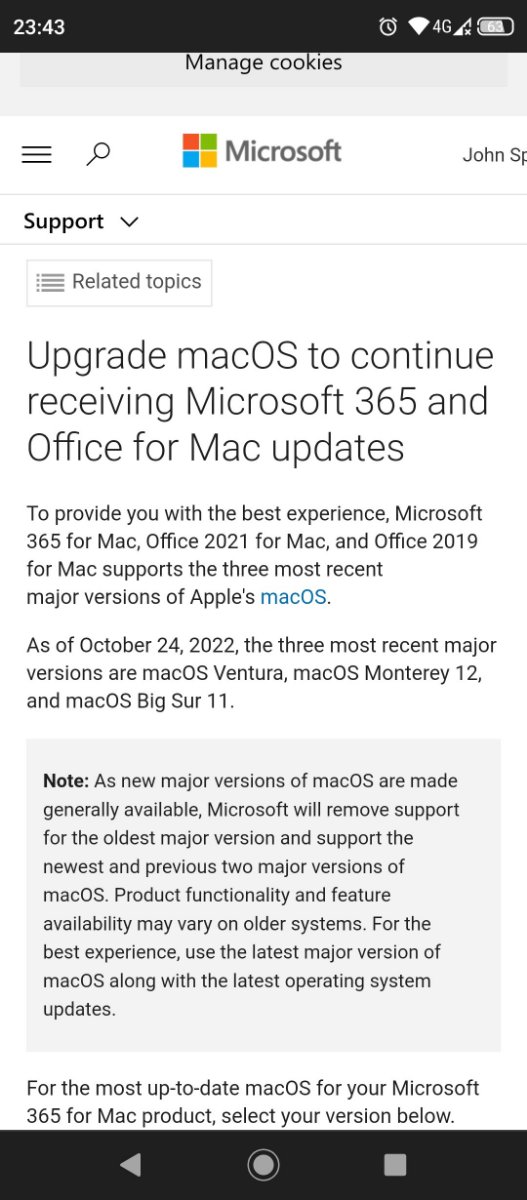Tap the Upgrade macOS article heading
This screenshot has width=527, height=1200.
click(x=260, y=402)
